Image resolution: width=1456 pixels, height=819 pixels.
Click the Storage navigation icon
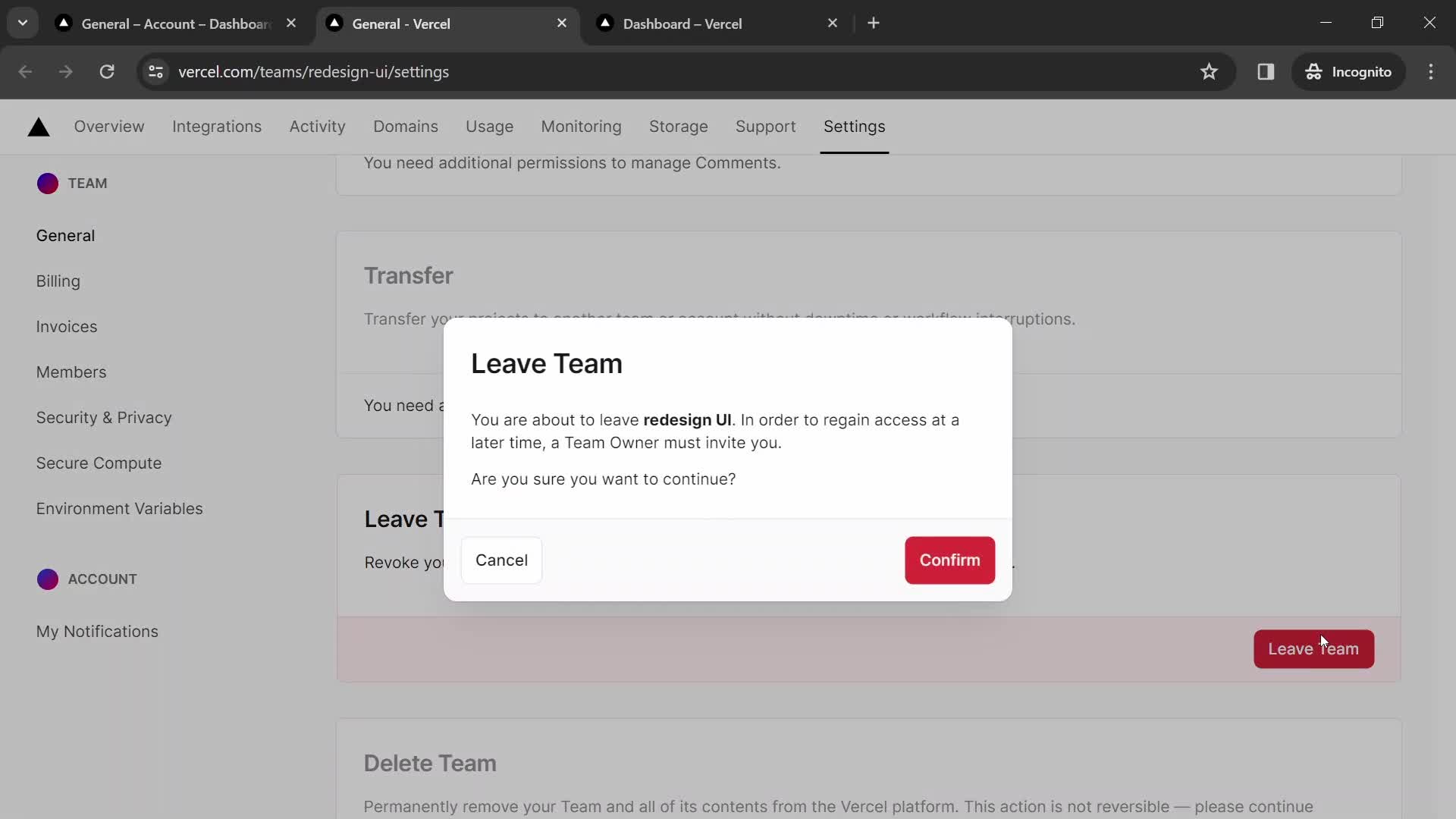[x=678, y=126]
